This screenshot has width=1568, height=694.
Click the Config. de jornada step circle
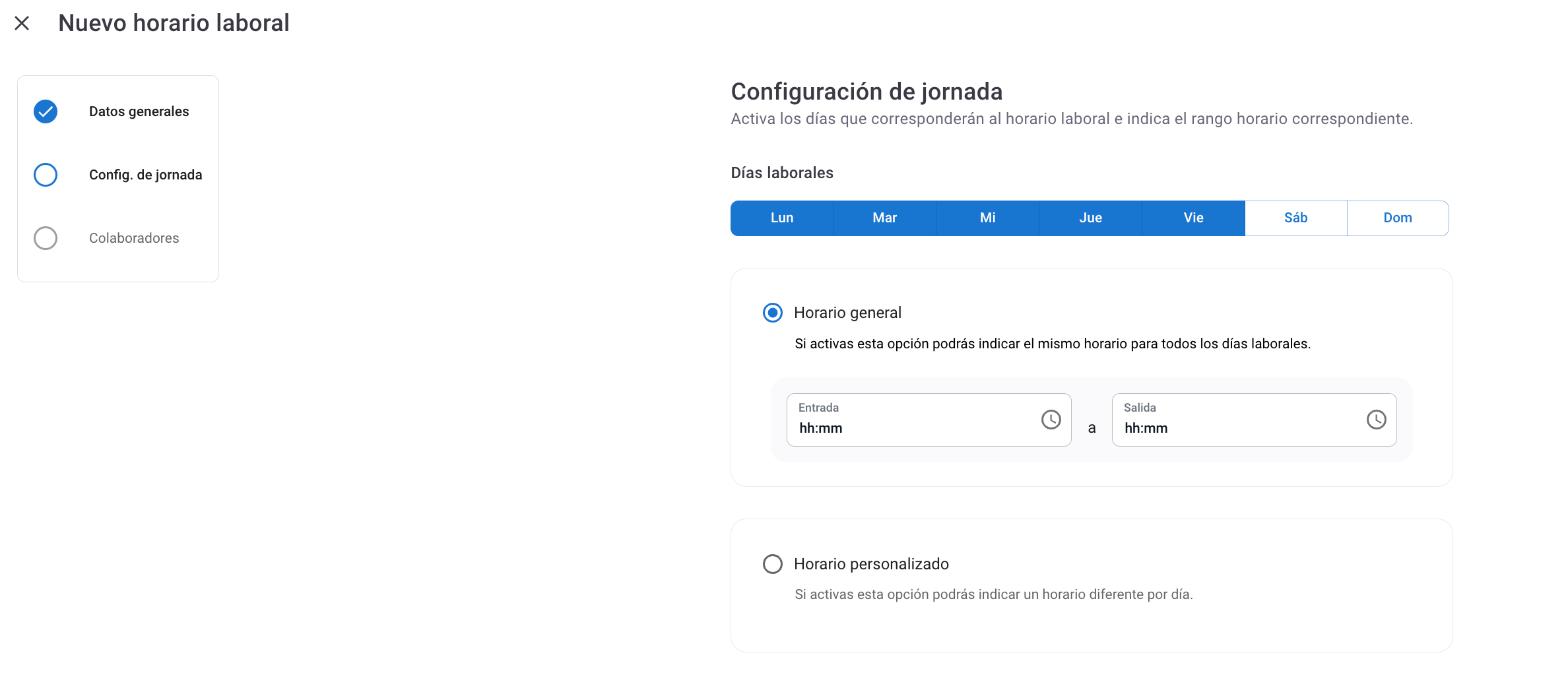point(46,175)
